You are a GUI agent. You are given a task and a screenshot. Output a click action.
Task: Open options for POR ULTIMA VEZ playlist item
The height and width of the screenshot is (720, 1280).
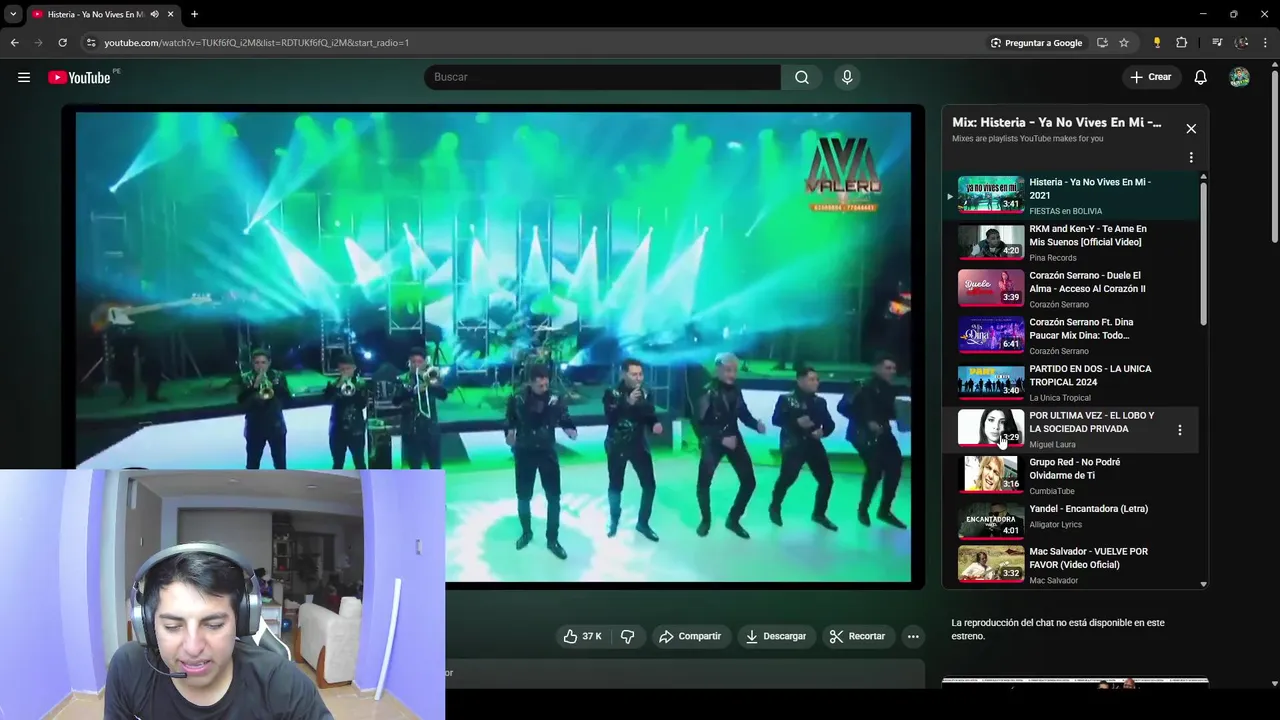coord(1180,430)
